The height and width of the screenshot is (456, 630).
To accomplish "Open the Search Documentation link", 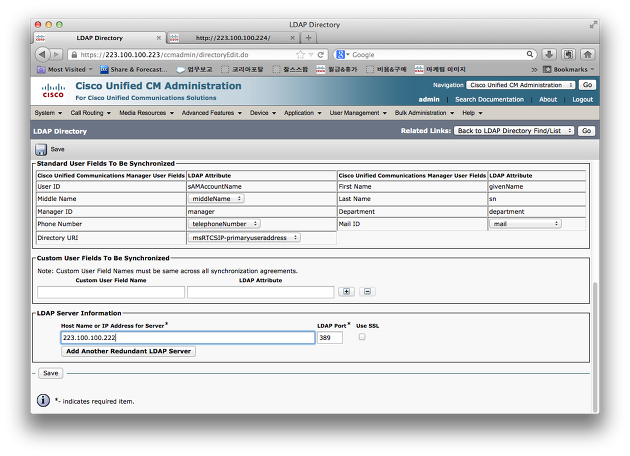I will click(489, 100).
